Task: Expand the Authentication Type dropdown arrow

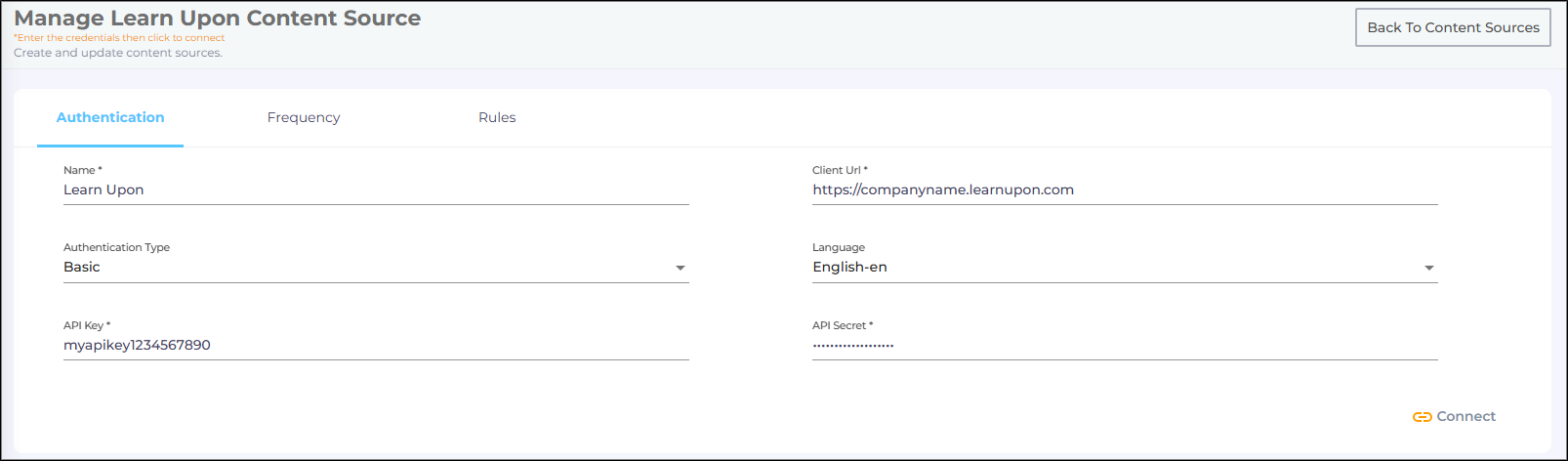Action: [681, 268]
